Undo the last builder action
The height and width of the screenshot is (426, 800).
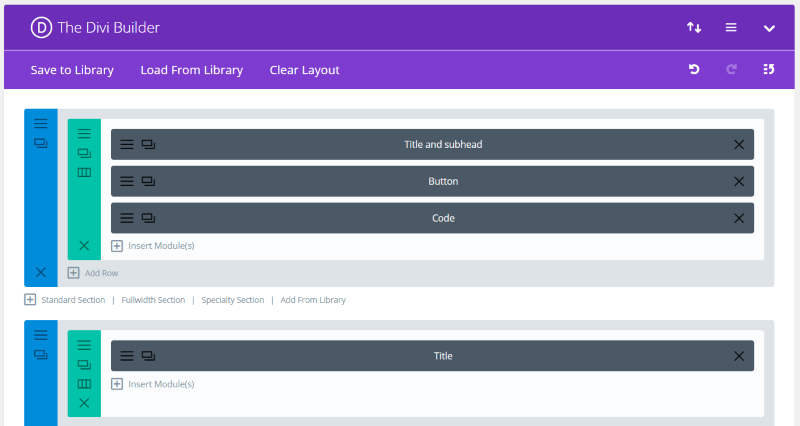click(x=694, y=69)
